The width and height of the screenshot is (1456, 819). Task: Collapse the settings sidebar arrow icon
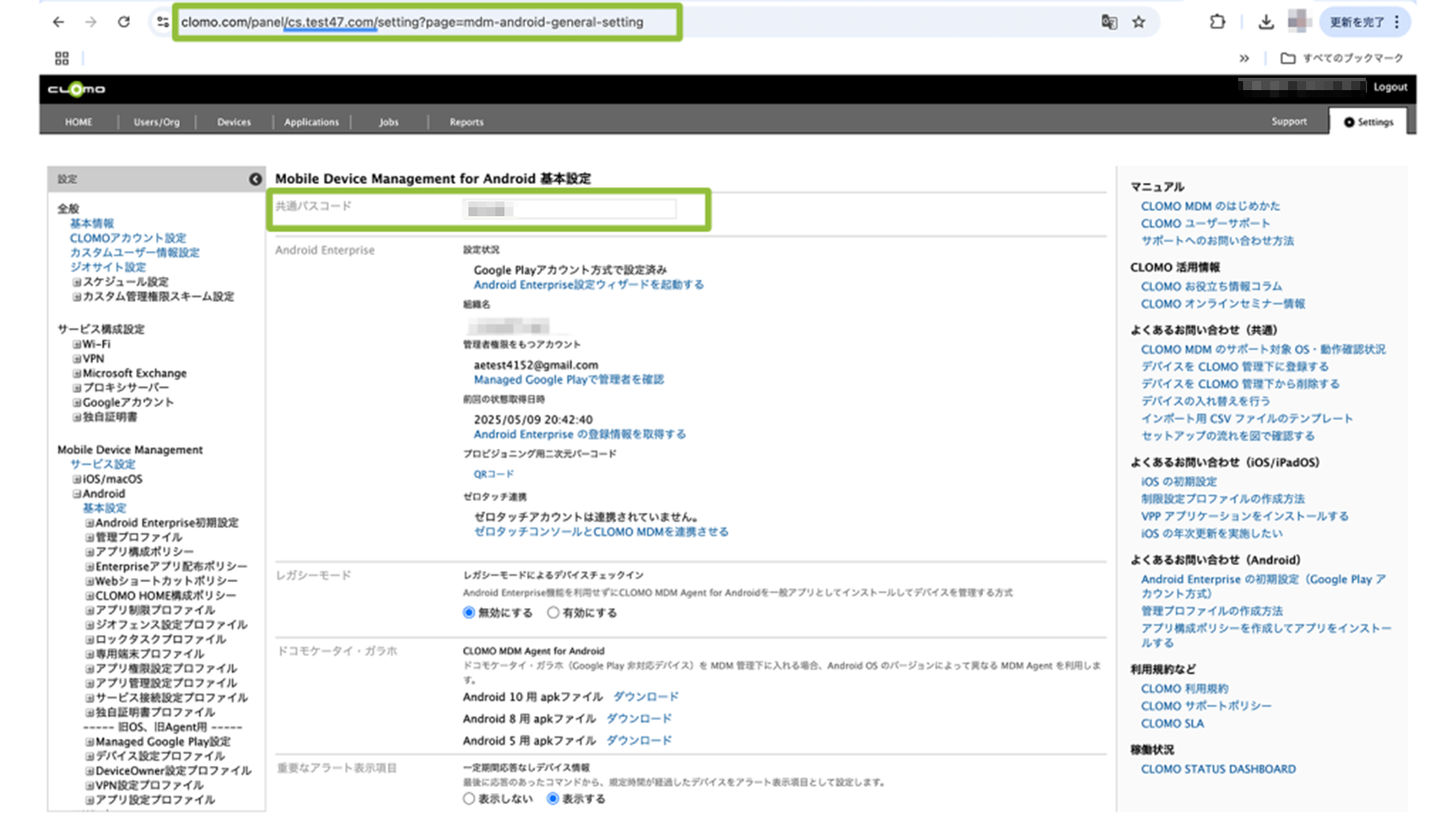(255, 179)
